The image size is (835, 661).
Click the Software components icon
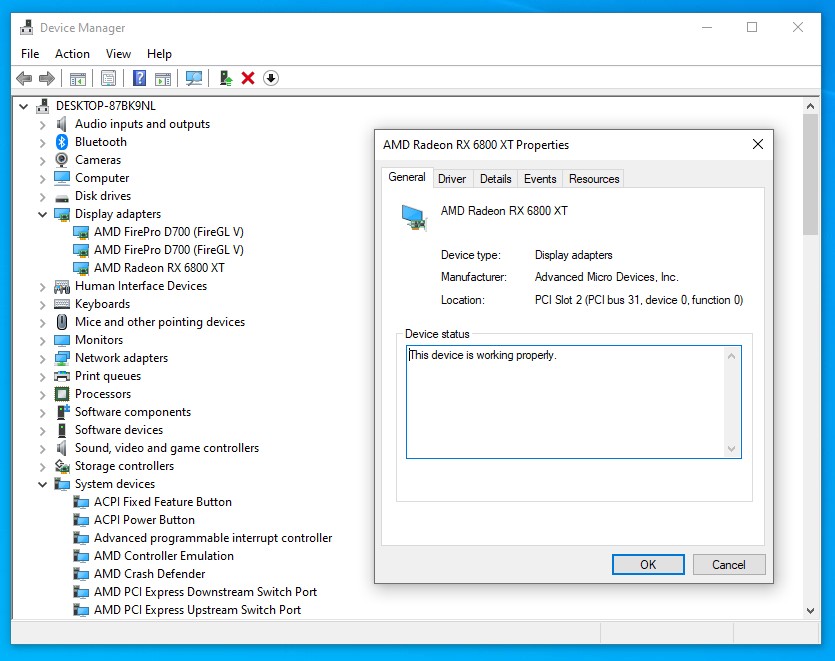63,412
